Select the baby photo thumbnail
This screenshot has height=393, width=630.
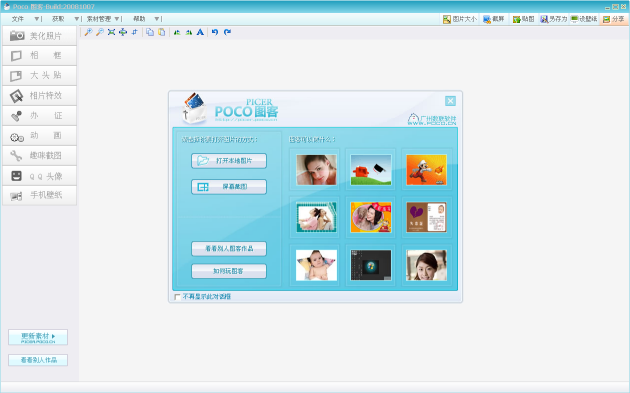tap(316, 265)
